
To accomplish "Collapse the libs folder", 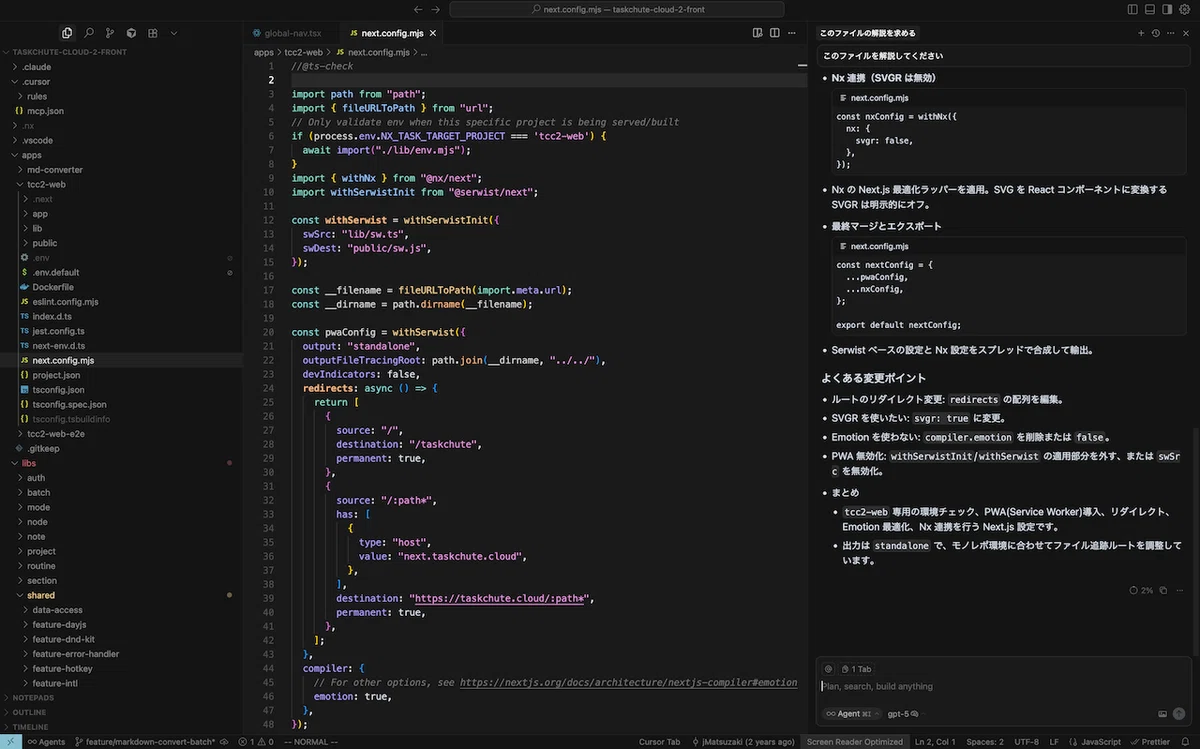I will [121, 463].
